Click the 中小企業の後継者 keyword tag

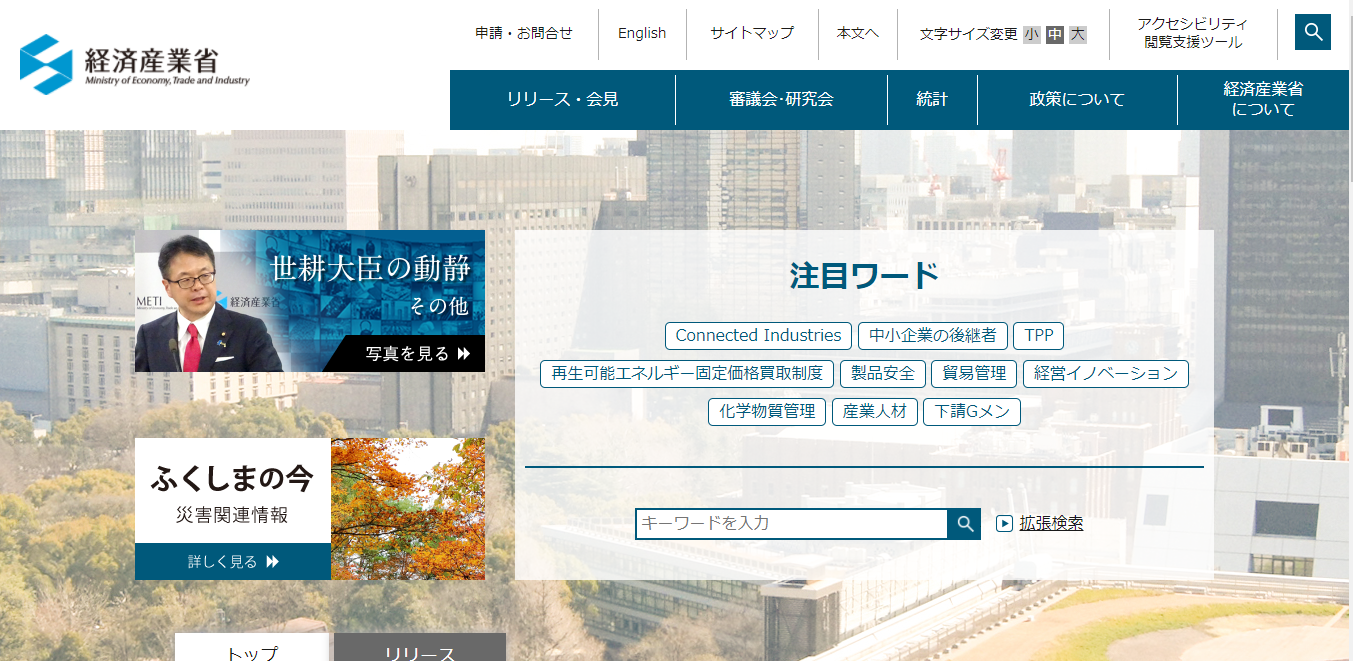933,336
